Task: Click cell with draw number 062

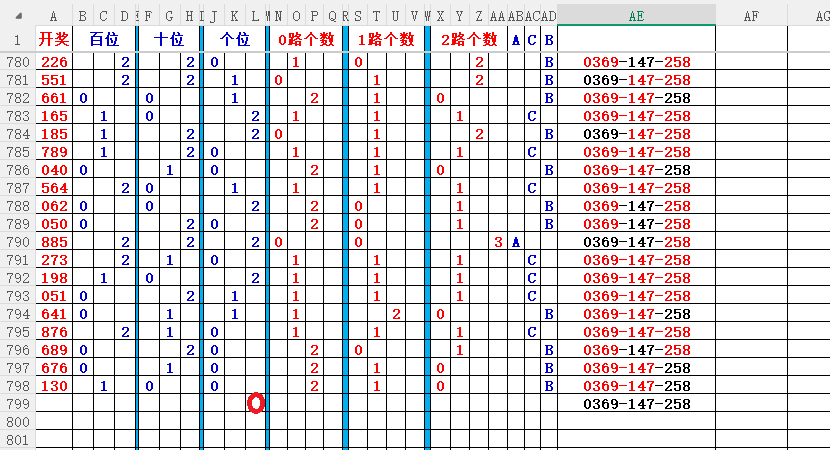Action: (53, 206)
